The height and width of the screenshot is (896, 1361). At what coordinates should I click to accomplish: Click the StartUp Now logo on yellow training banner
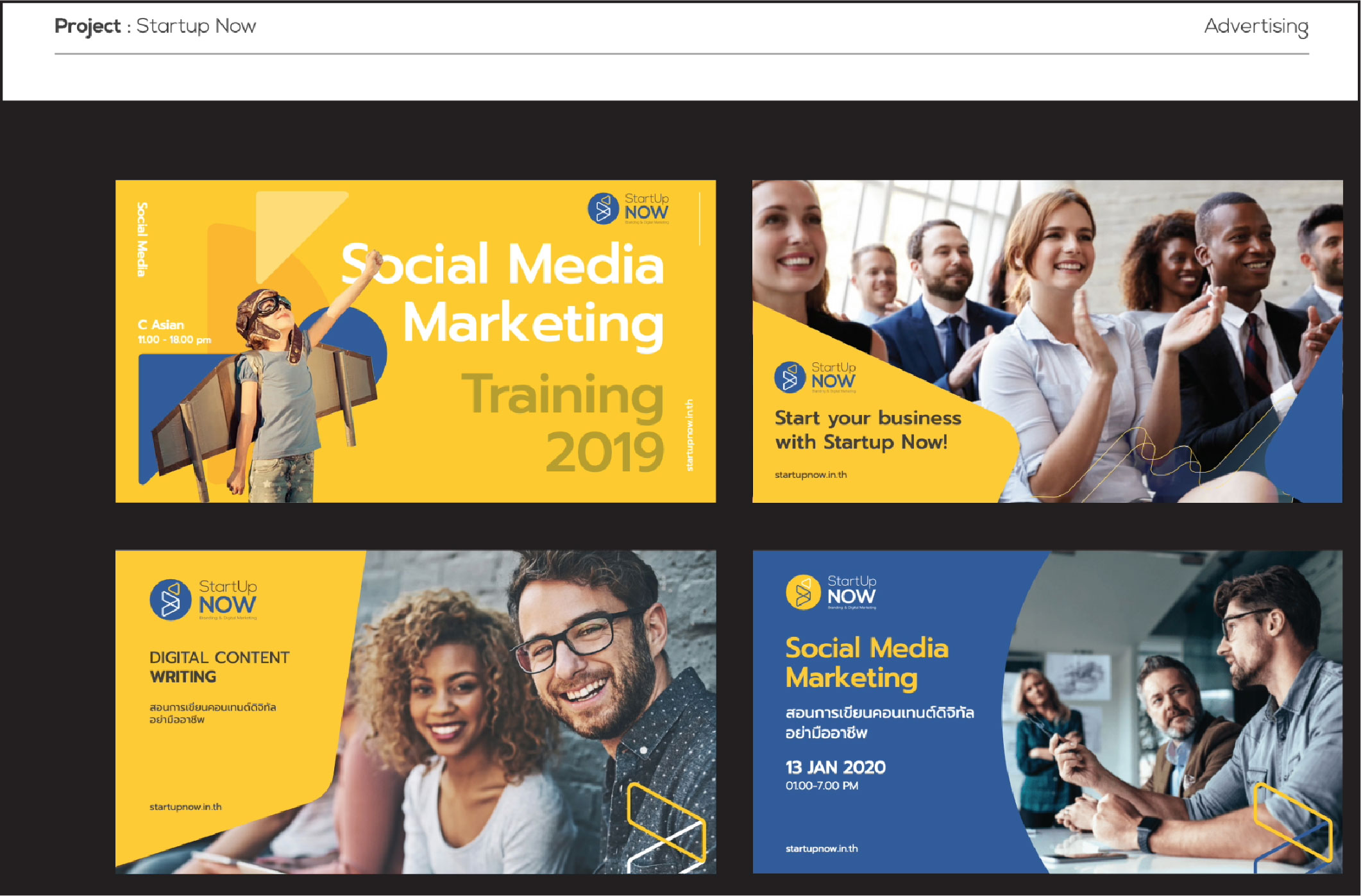click(628, 208)
